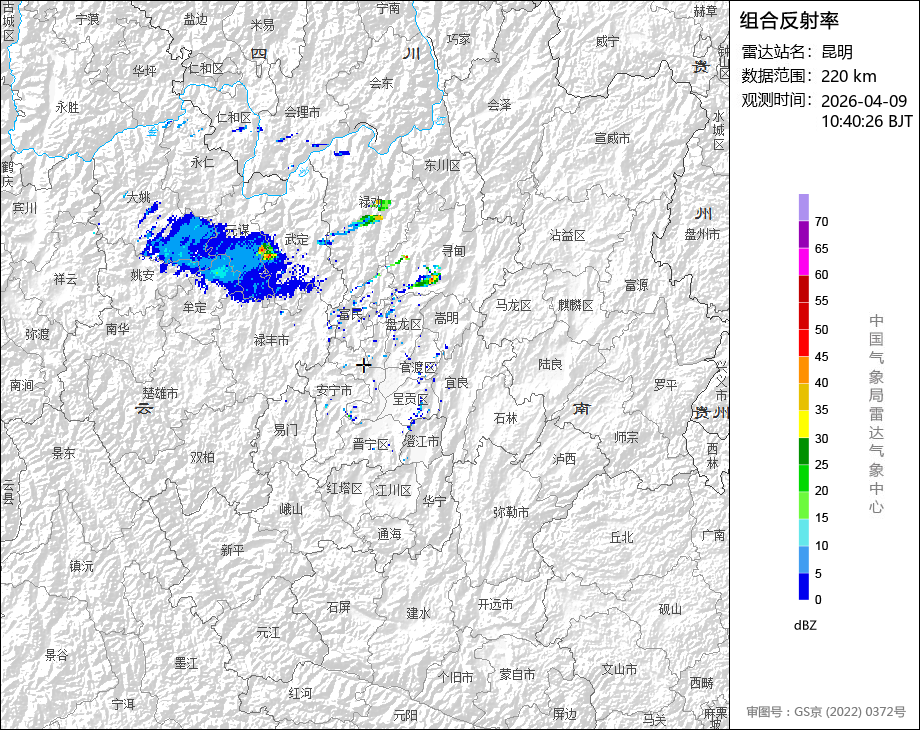Click the legend value label 20
This screenshot has width=920, height=730.
click(821, 491)
